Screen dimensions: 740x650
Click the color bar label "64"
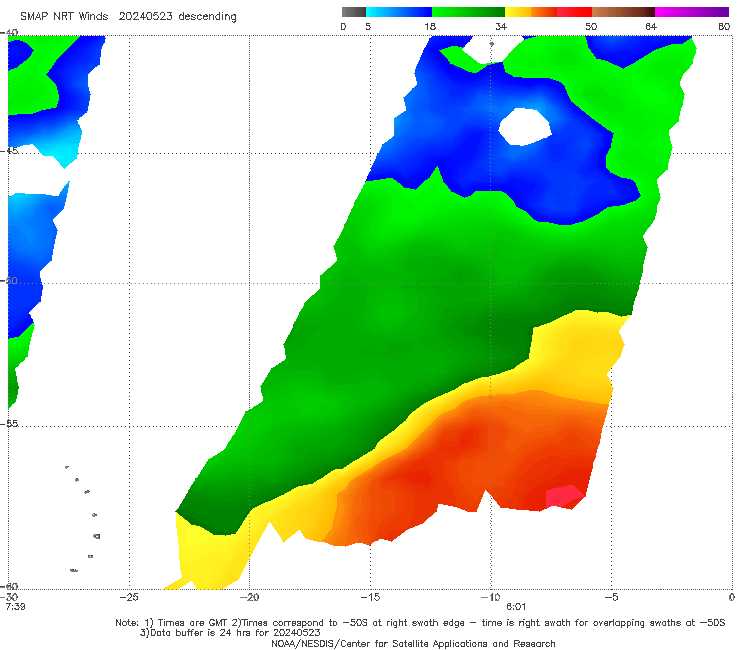point(651,26)
